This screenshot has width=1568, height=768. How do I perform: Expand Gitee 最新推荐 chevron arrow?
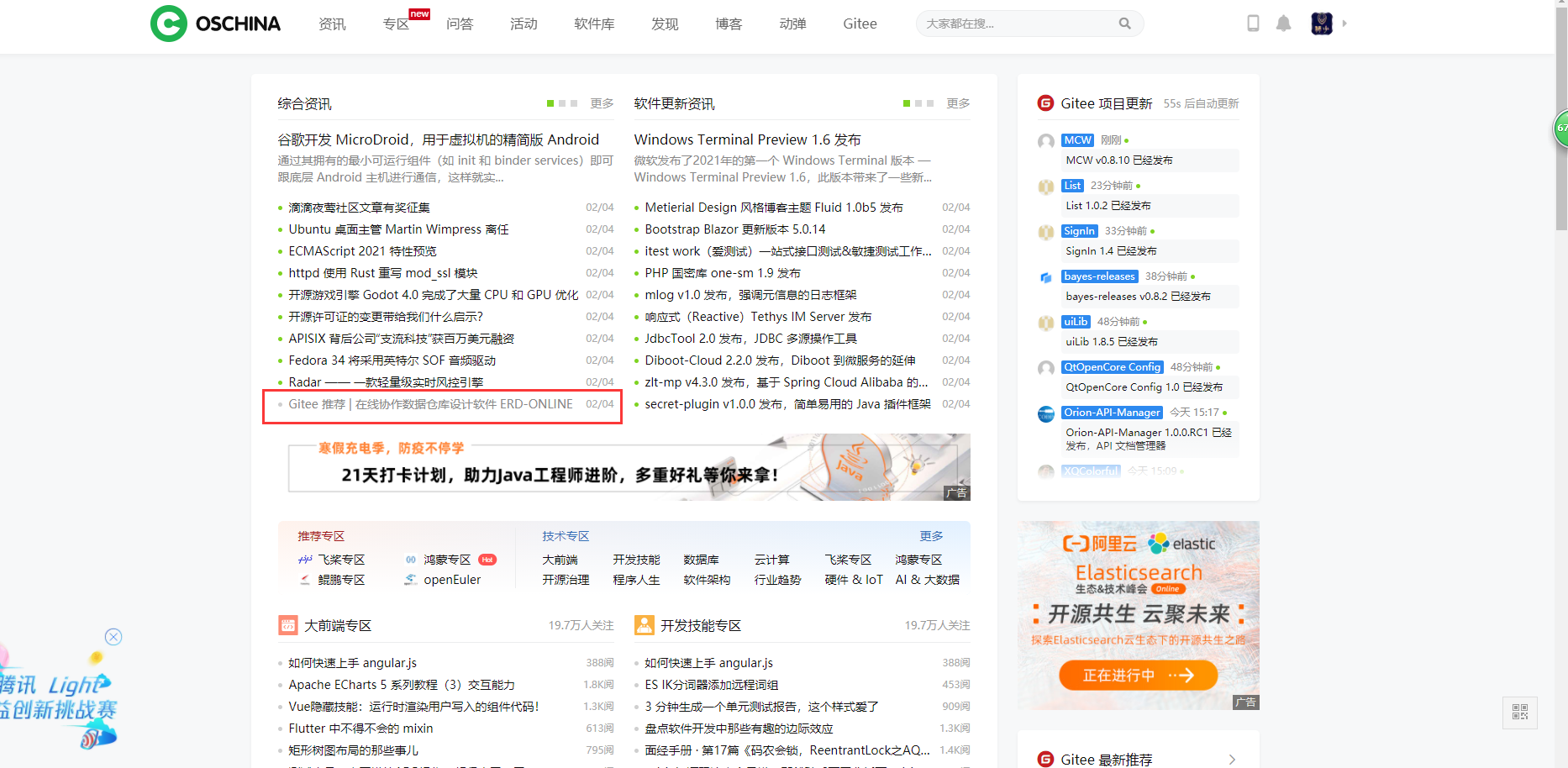[x=1232, y=760]
